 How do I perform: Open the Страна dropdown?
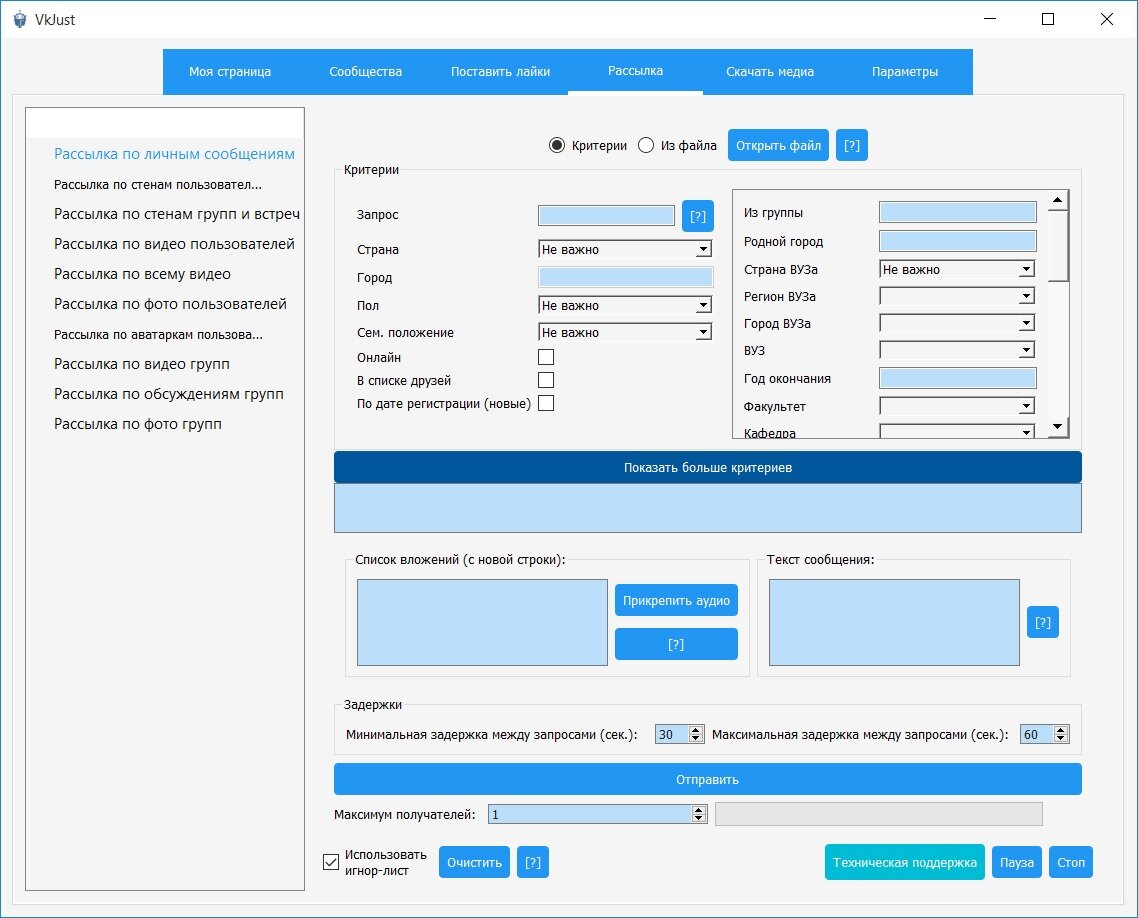[625, 250]
